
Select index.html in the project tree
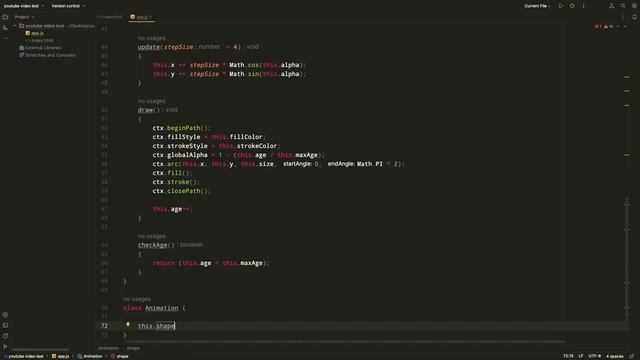39,40
